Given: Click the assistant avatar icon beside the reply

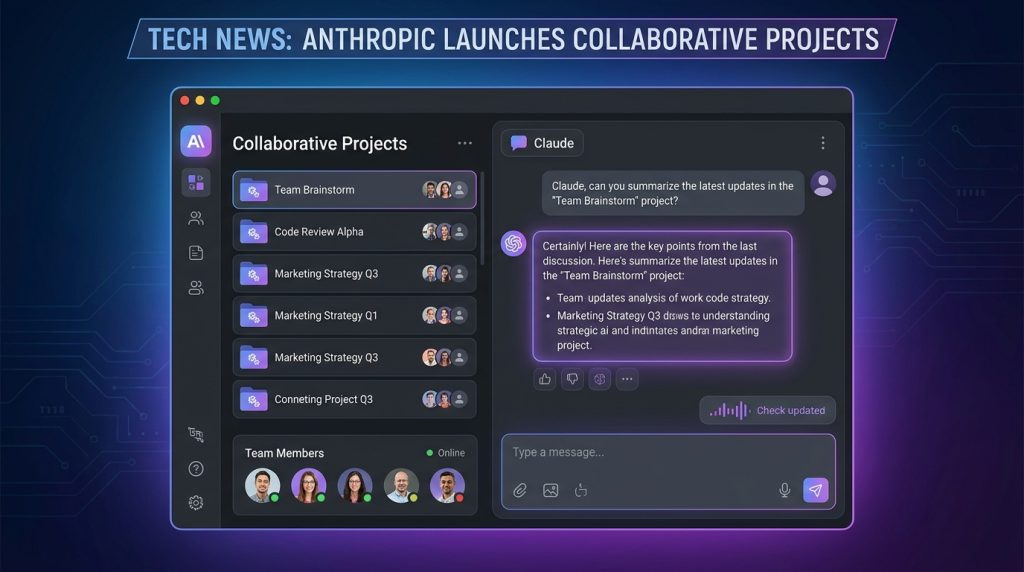Looking at the screenshot, I should pos(513,244).
